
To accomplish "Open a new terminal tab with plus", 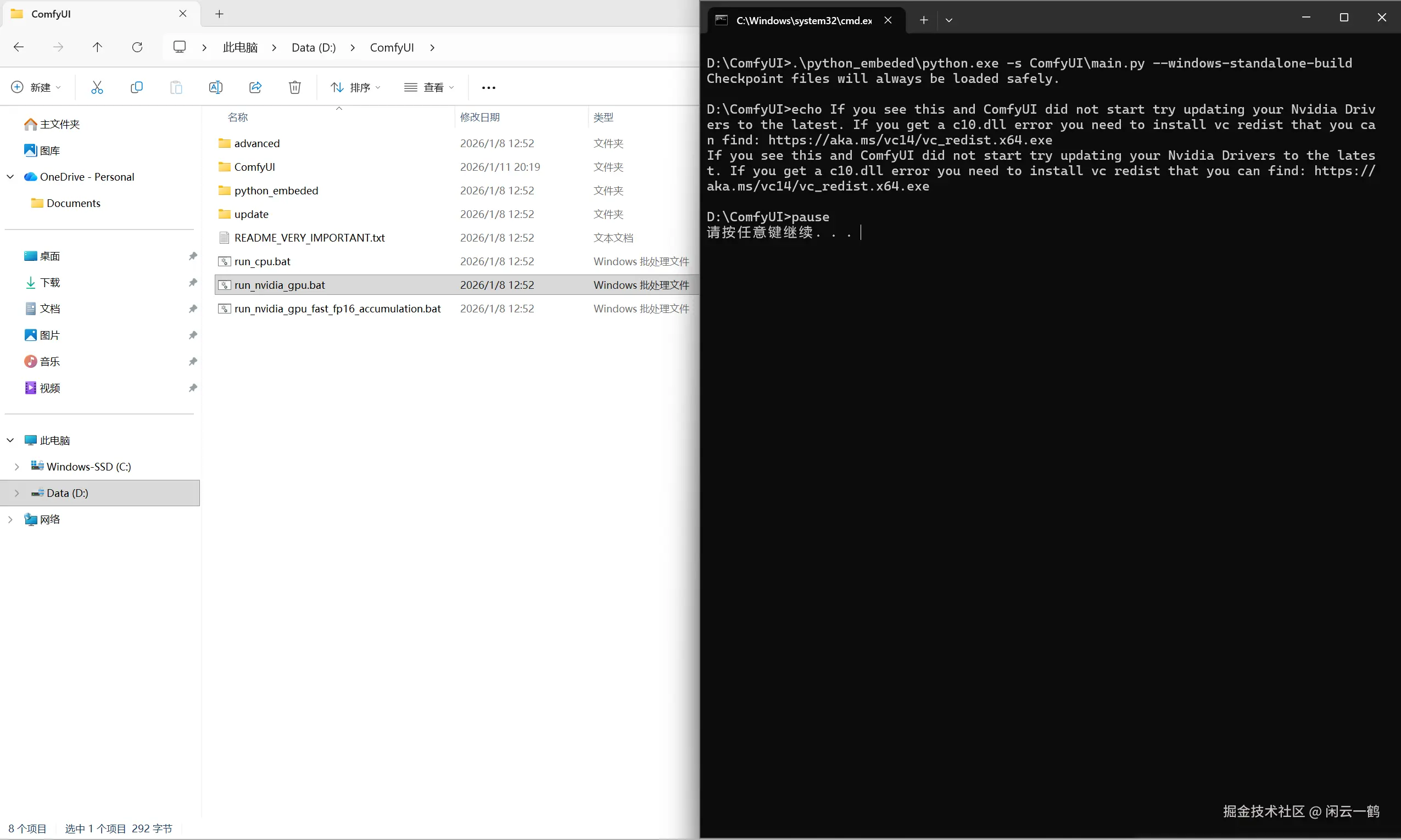I will tap(923, 20).
